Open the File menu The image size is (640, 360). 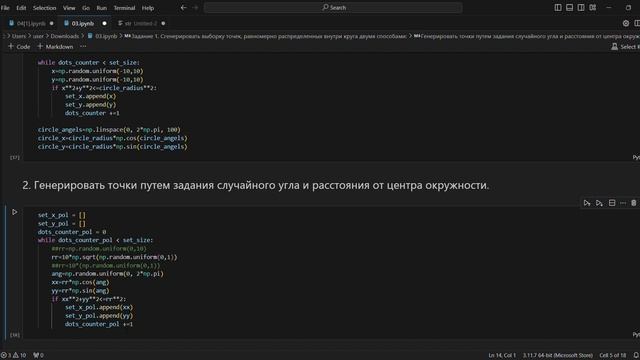[5, 8]
